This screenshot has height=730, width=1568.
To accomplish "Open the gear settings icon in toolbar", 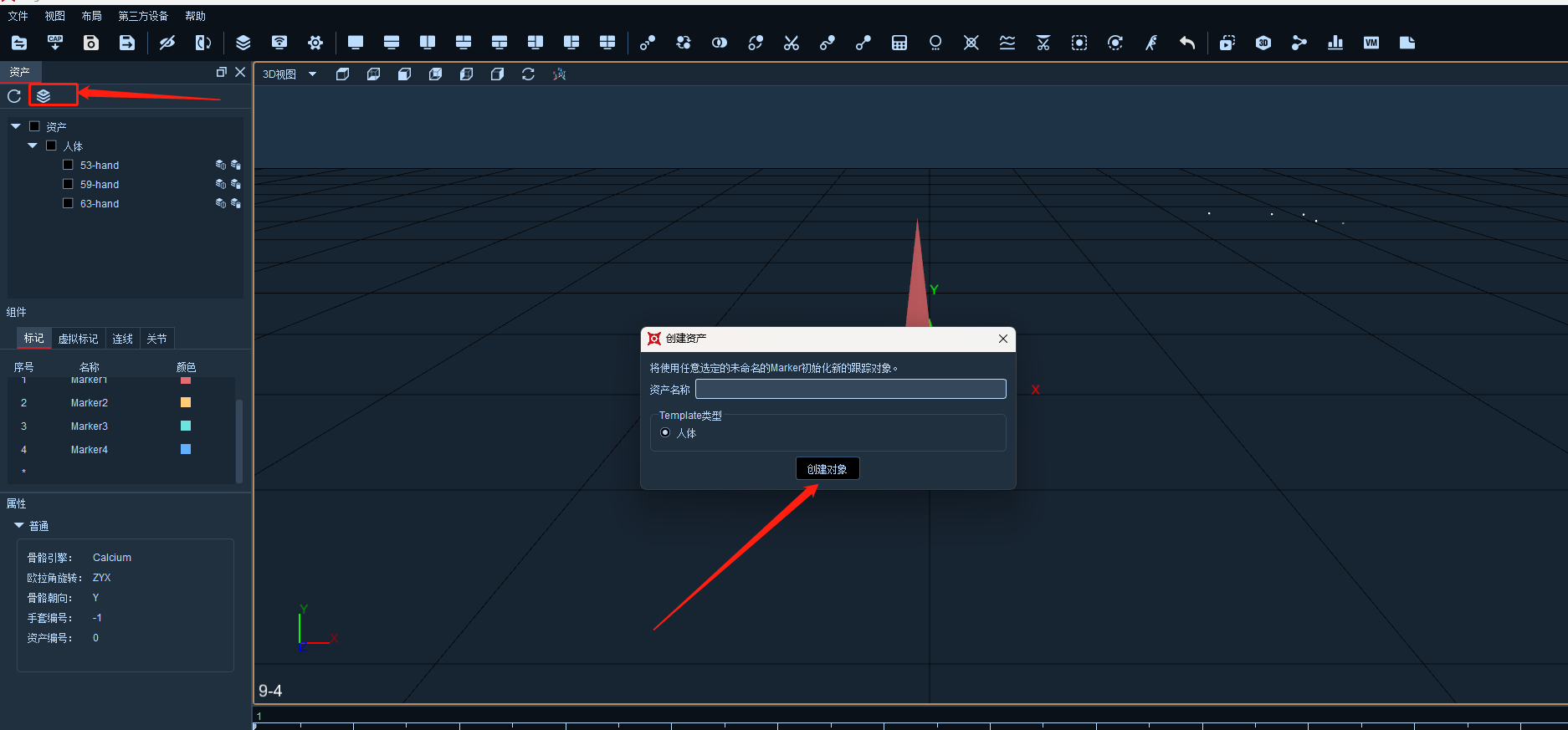I will 315,43.
